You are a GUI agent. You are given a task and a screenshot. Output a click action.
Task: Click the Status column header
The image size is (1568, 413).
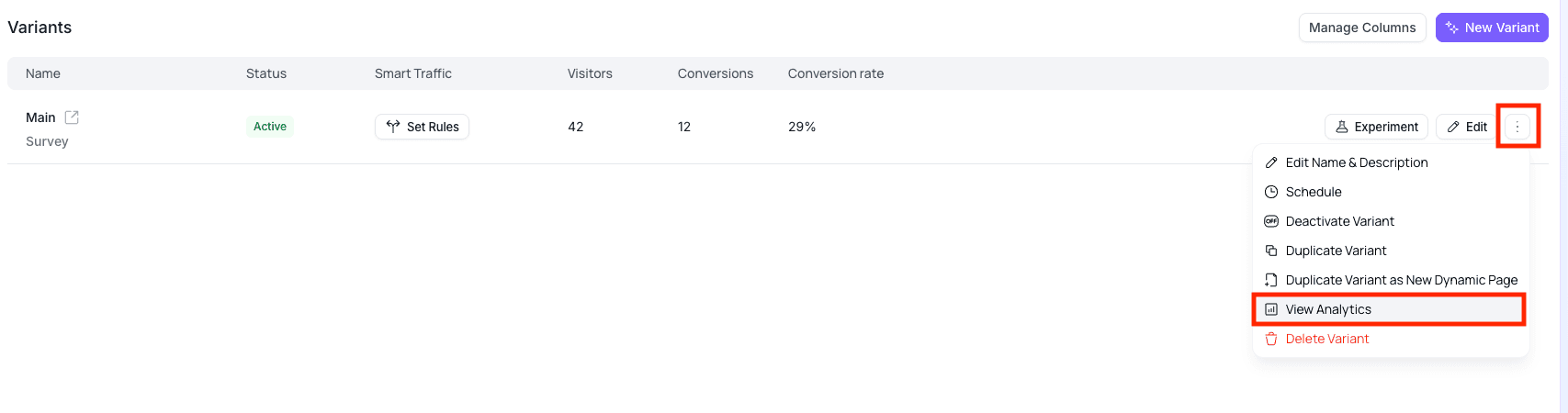(x=266, y=73)
